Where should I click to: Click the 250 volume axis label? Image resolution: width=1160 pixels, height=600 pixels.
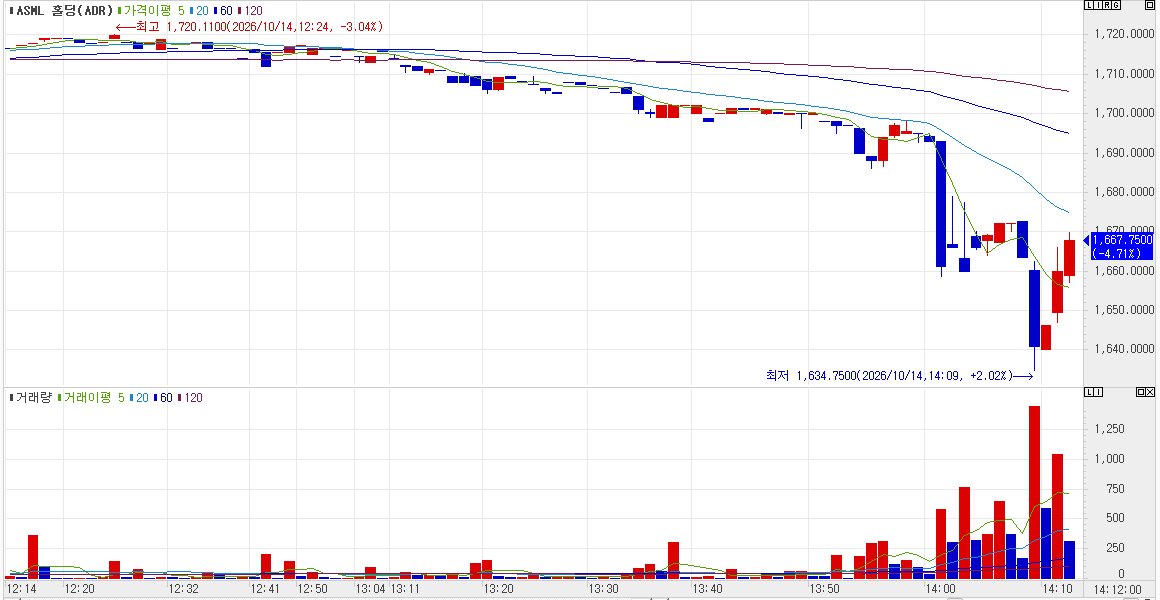tap(1116, 547)
